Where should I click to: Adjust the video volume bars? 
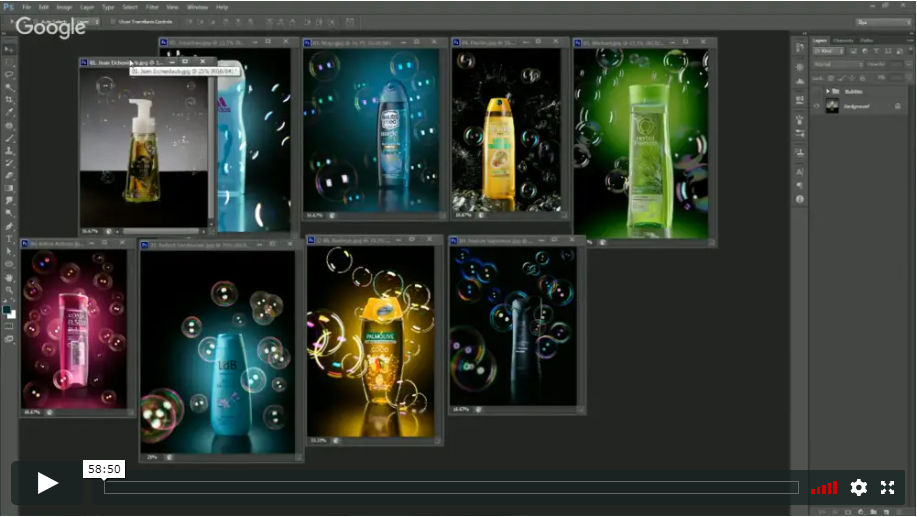coord(824,488)
